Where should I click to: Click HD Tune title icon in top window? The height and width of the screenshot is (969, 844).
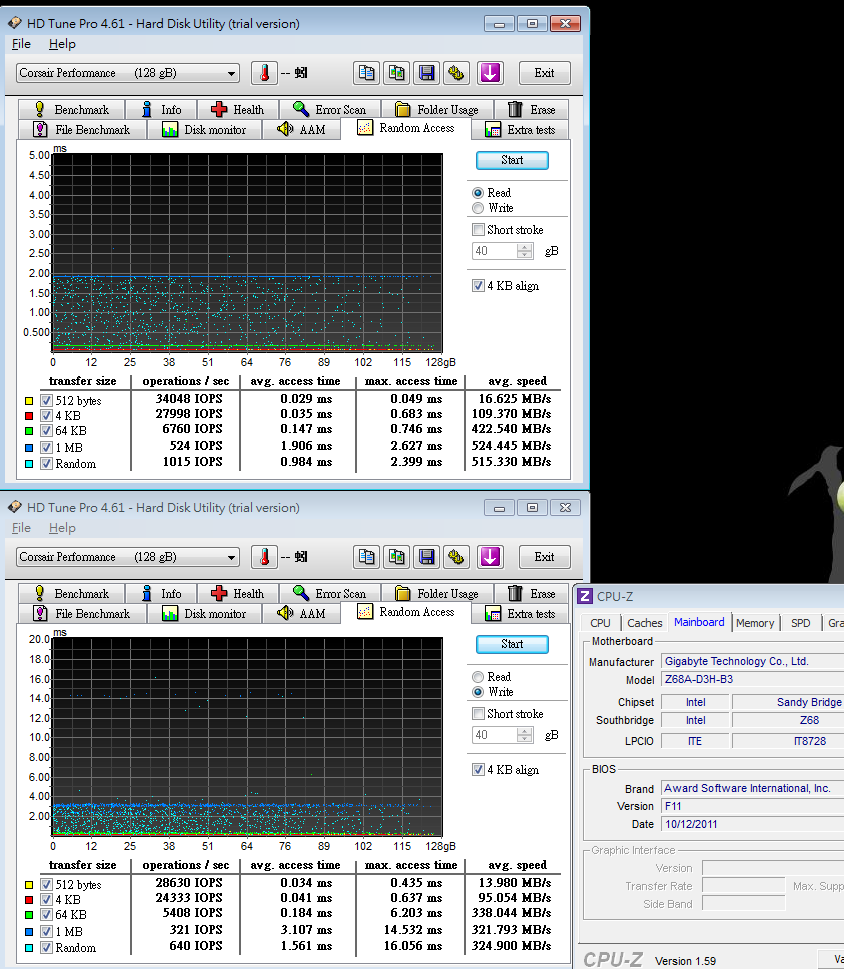[14, 23]
